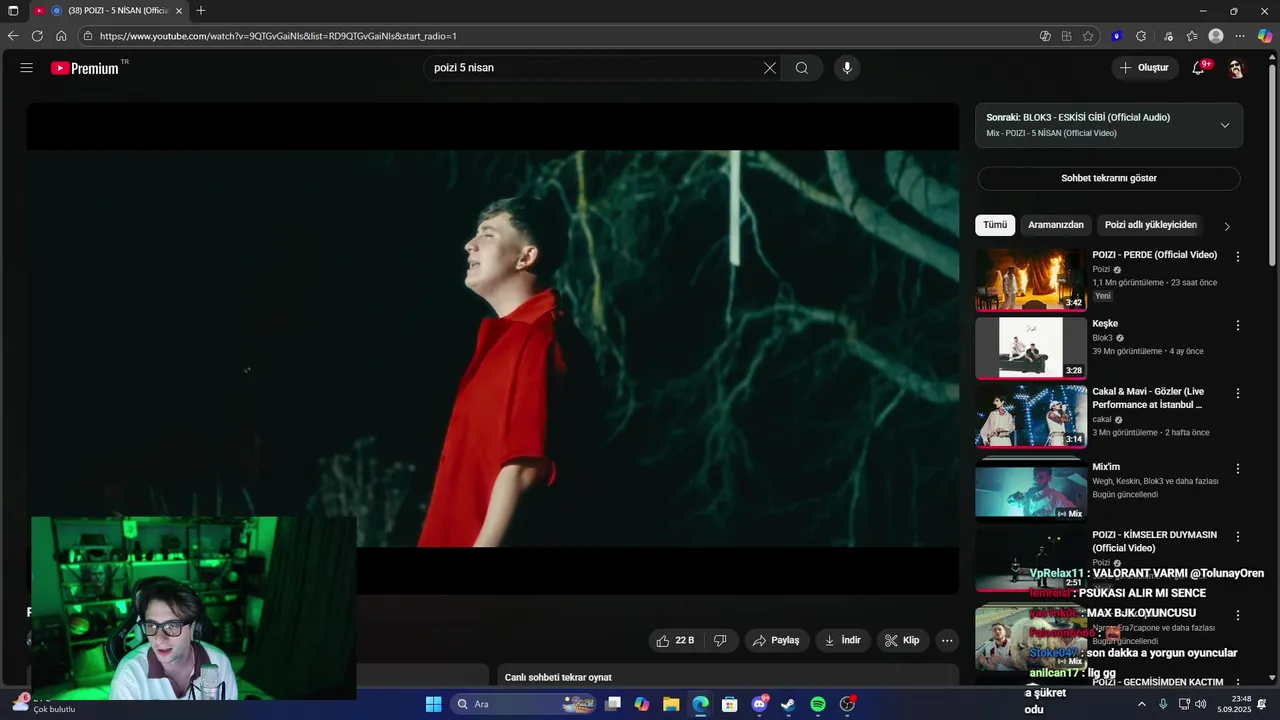Open options for POIZI - PERDE video
The width and height of the screenshot is (1280, 720).
[1238, 257]
